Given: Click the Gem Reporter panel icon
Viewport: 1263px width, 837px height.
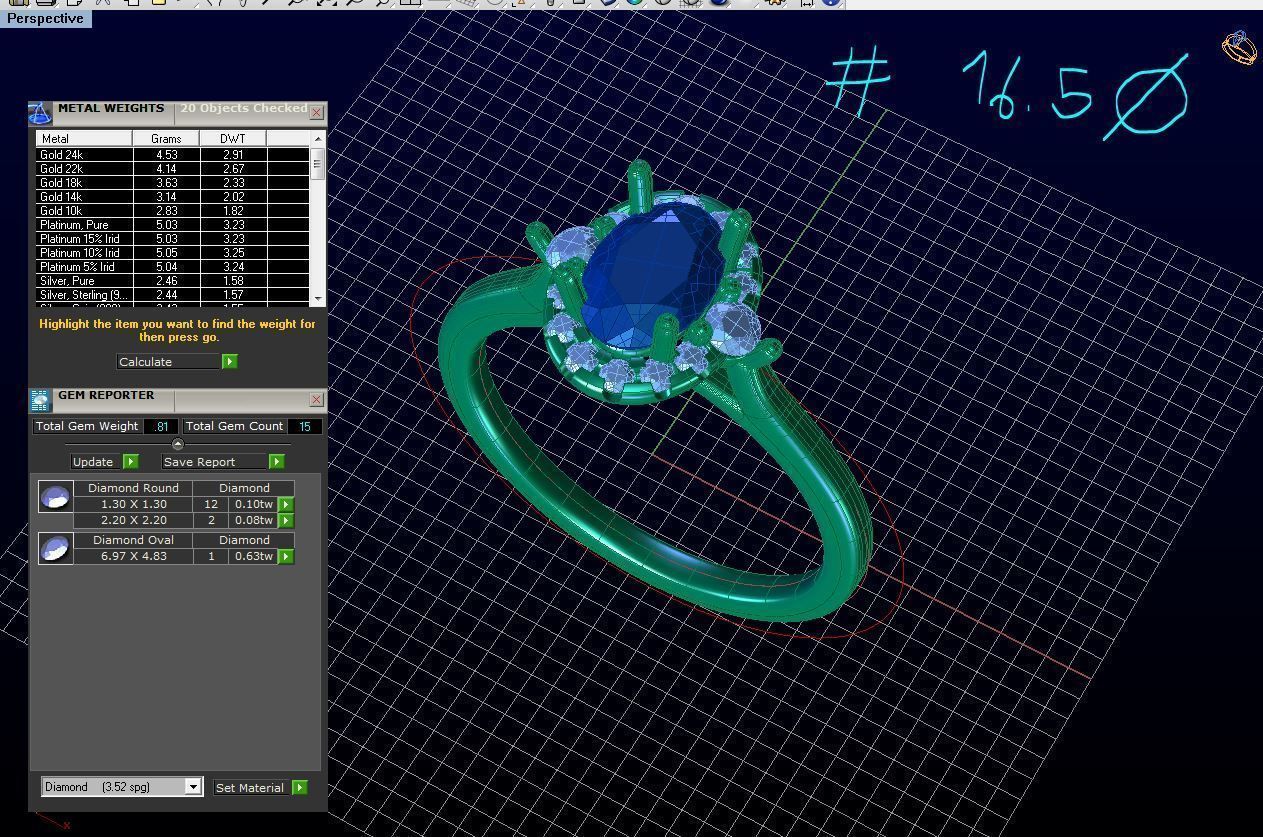Looking at the screenshot, I should click(x=39, y=400).
